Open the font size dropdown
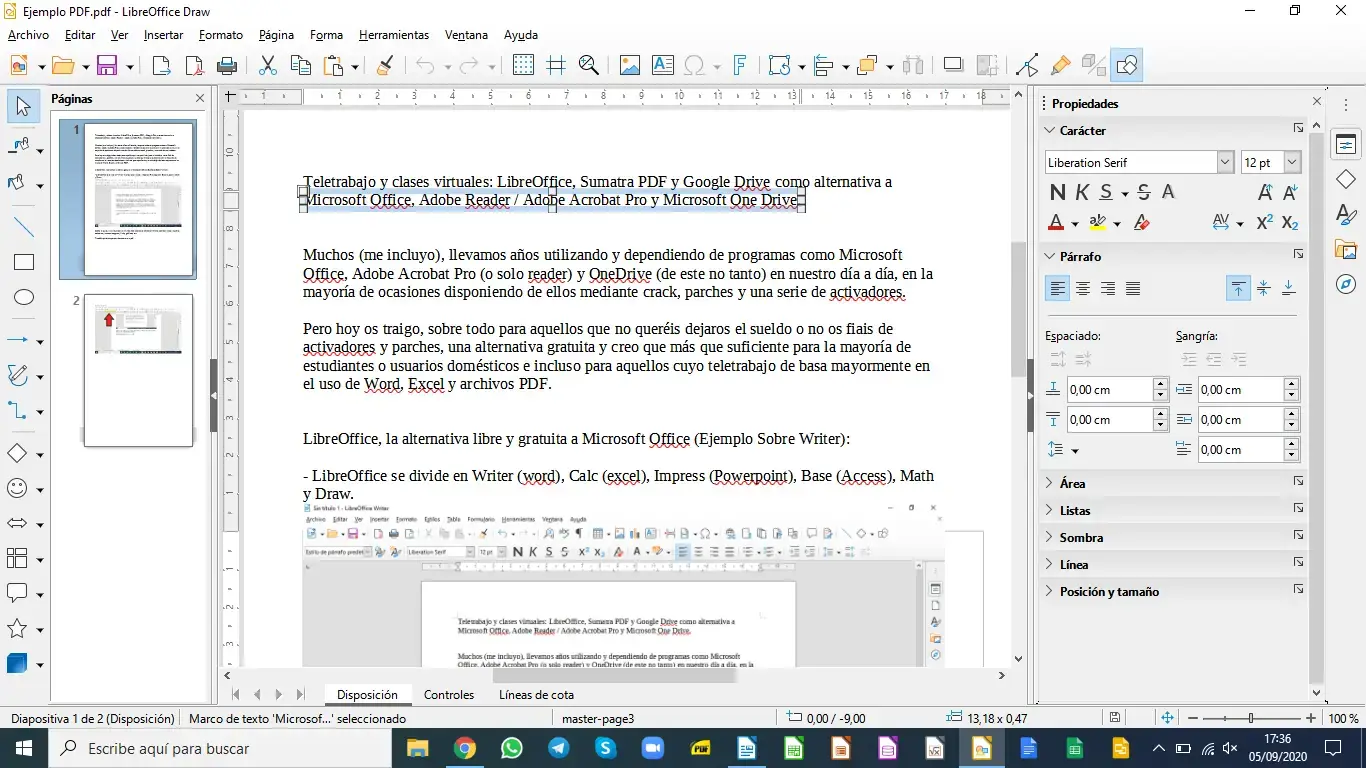This screenshot has height=768, width=1366. 1292,162
